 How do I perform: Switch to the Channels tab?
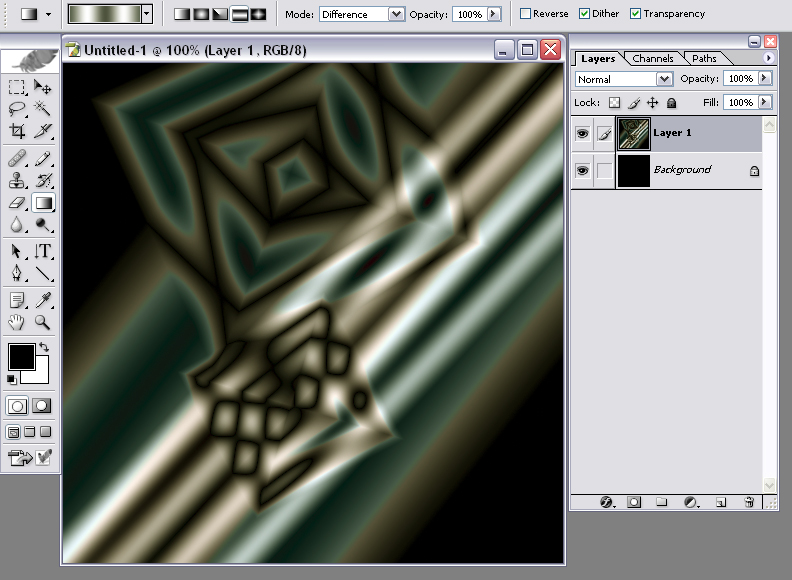pyautogui.click(x=653, y=59)
